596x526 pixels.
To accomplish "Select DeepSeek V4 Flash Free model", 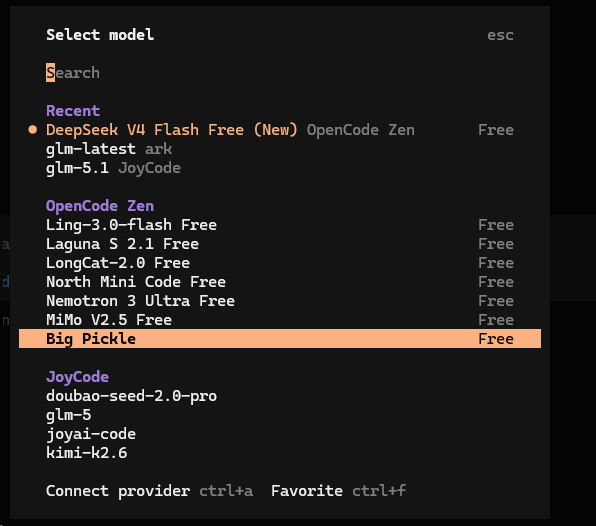I will click(x=280, y=130).
